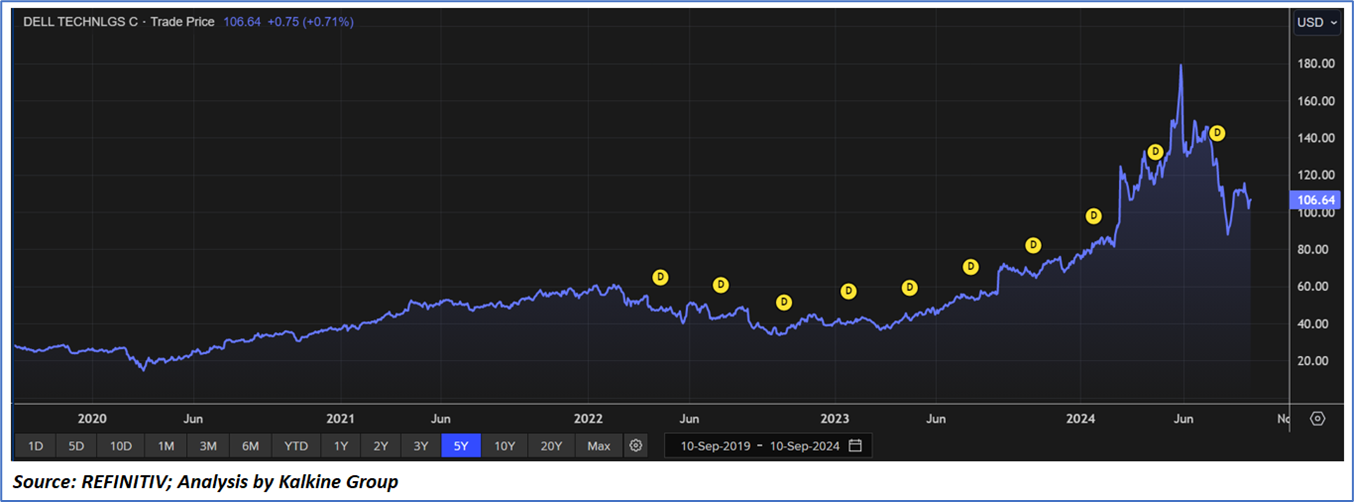Switch chart to 6M range
Screen dimensions: 1354x502
(x=251, y=445)
